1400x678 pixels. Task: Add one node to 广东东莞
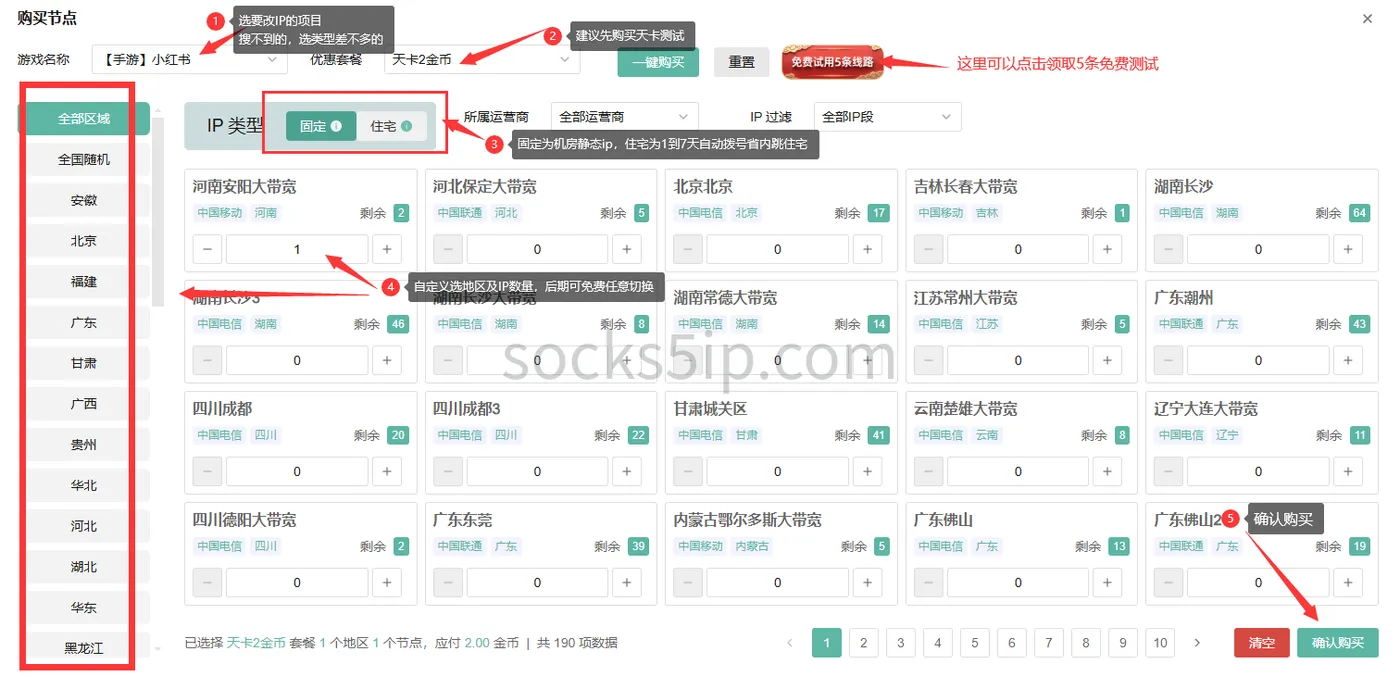click(x=627, y=582)
